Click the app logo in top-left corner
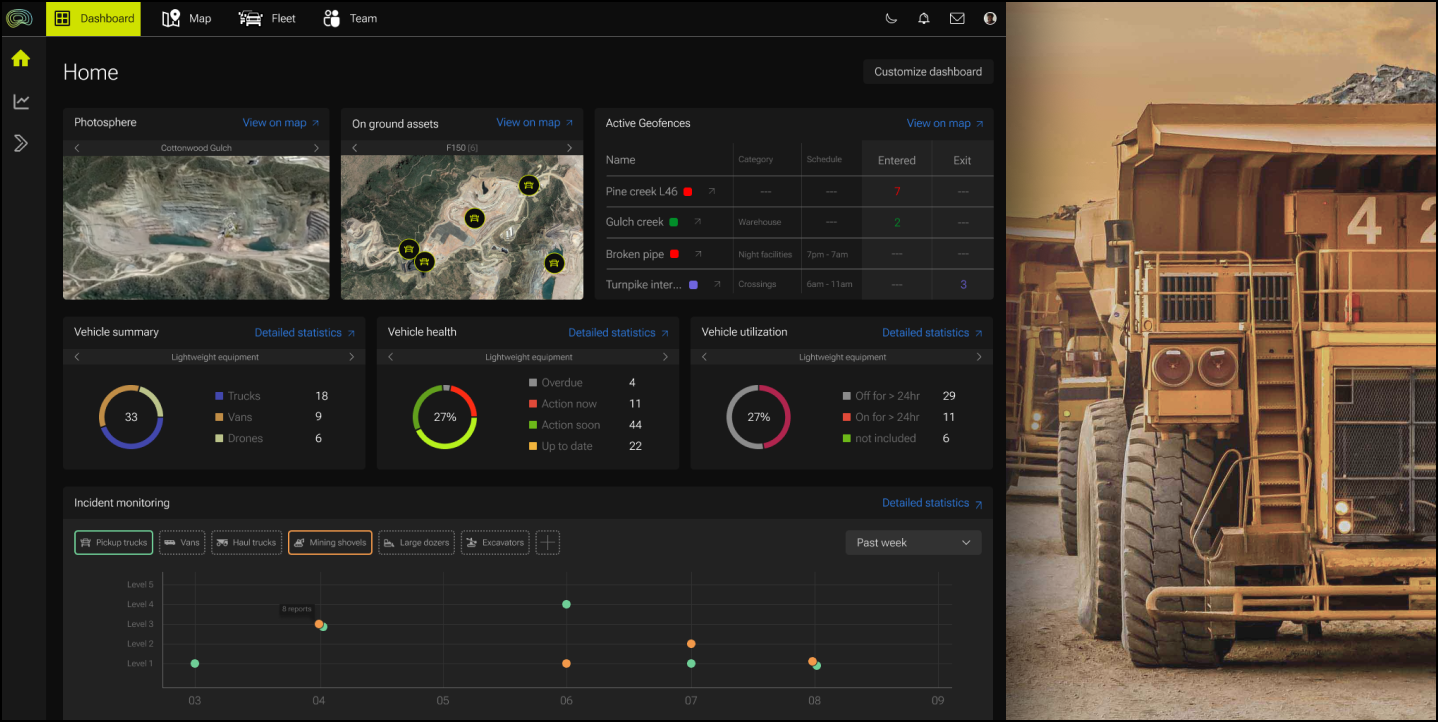The height and width of the screenshot is (722, 1438). pos(19,18)
